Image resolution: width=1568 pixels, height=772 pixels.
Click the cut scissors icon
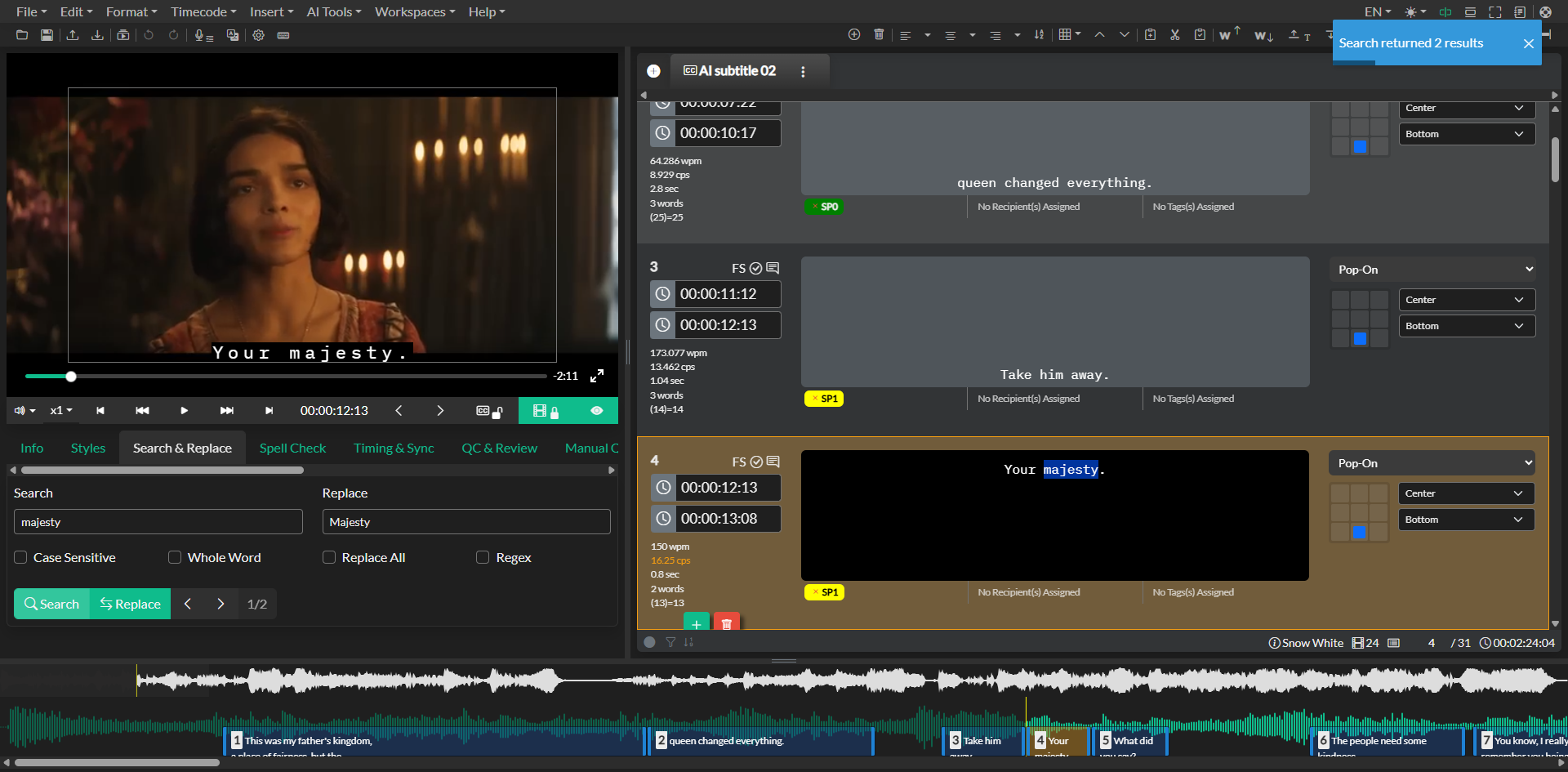[1175, 34]
